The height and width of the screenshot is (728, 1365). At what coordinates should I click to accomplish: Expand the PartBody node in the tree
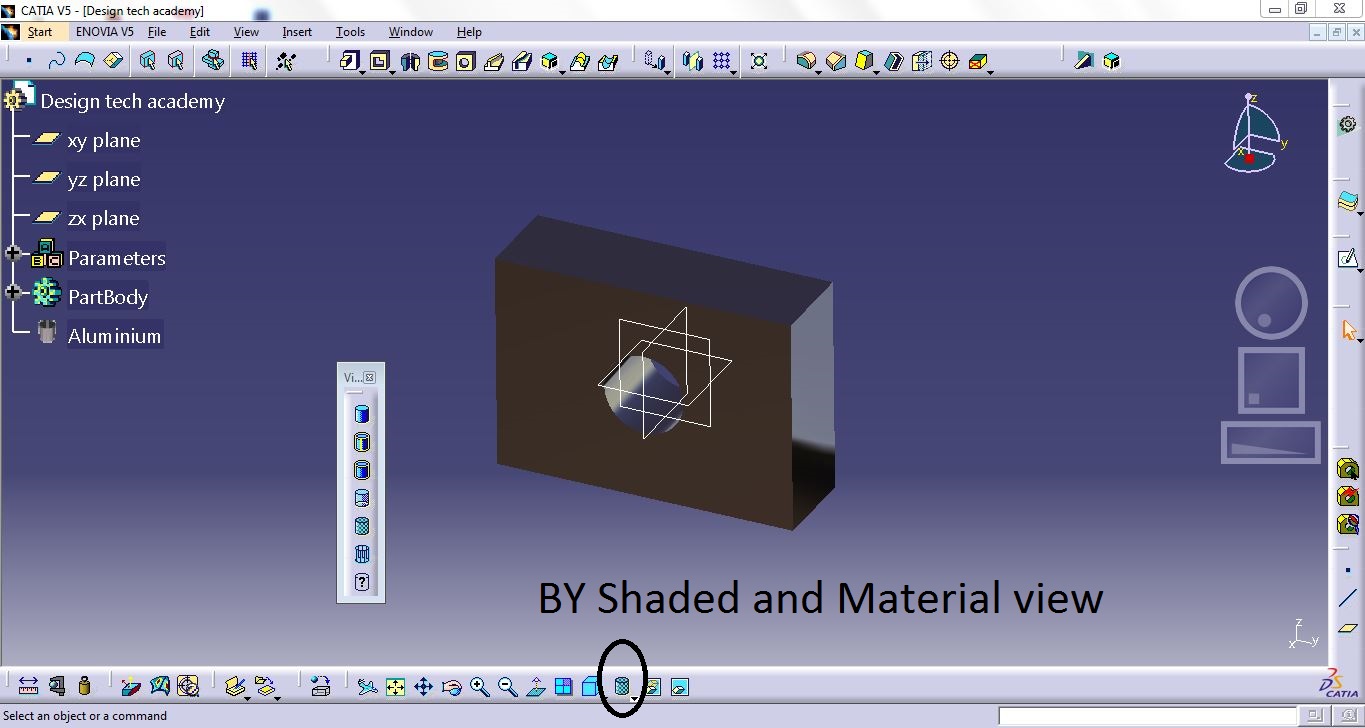(13, 291)
